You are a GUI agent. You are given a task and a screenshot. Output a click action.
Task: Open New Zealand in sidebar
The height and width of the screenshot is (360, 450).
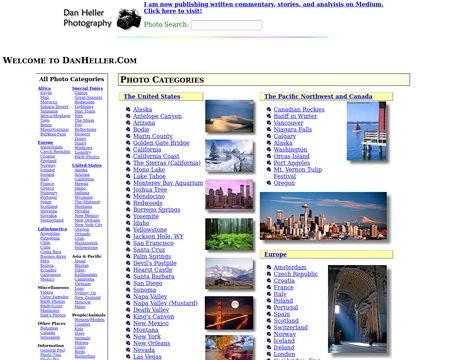pos(87,298)
